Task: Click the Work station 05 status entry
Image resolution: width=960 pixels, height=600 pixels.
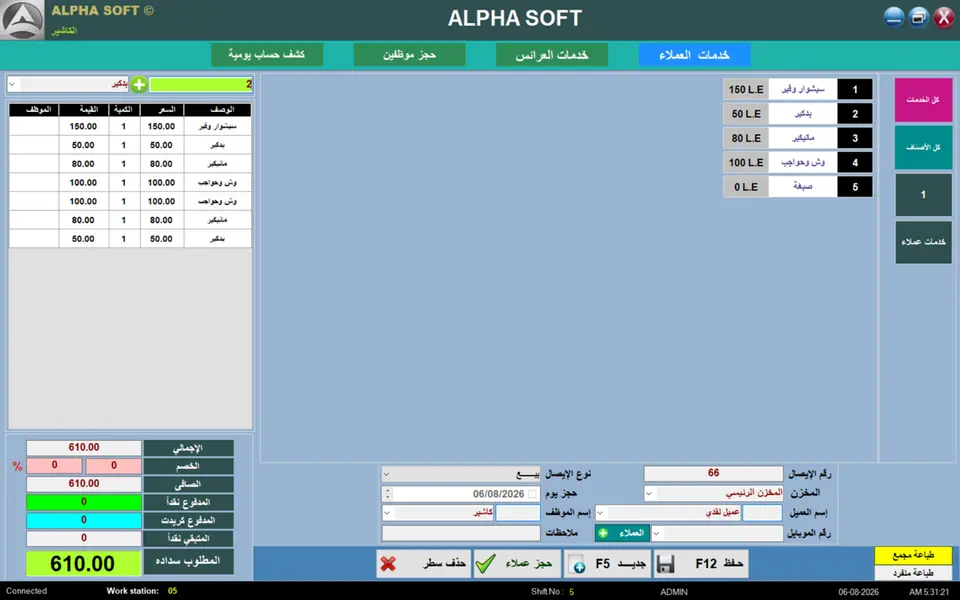Action: pyautogui.click(x=142, y=591)
